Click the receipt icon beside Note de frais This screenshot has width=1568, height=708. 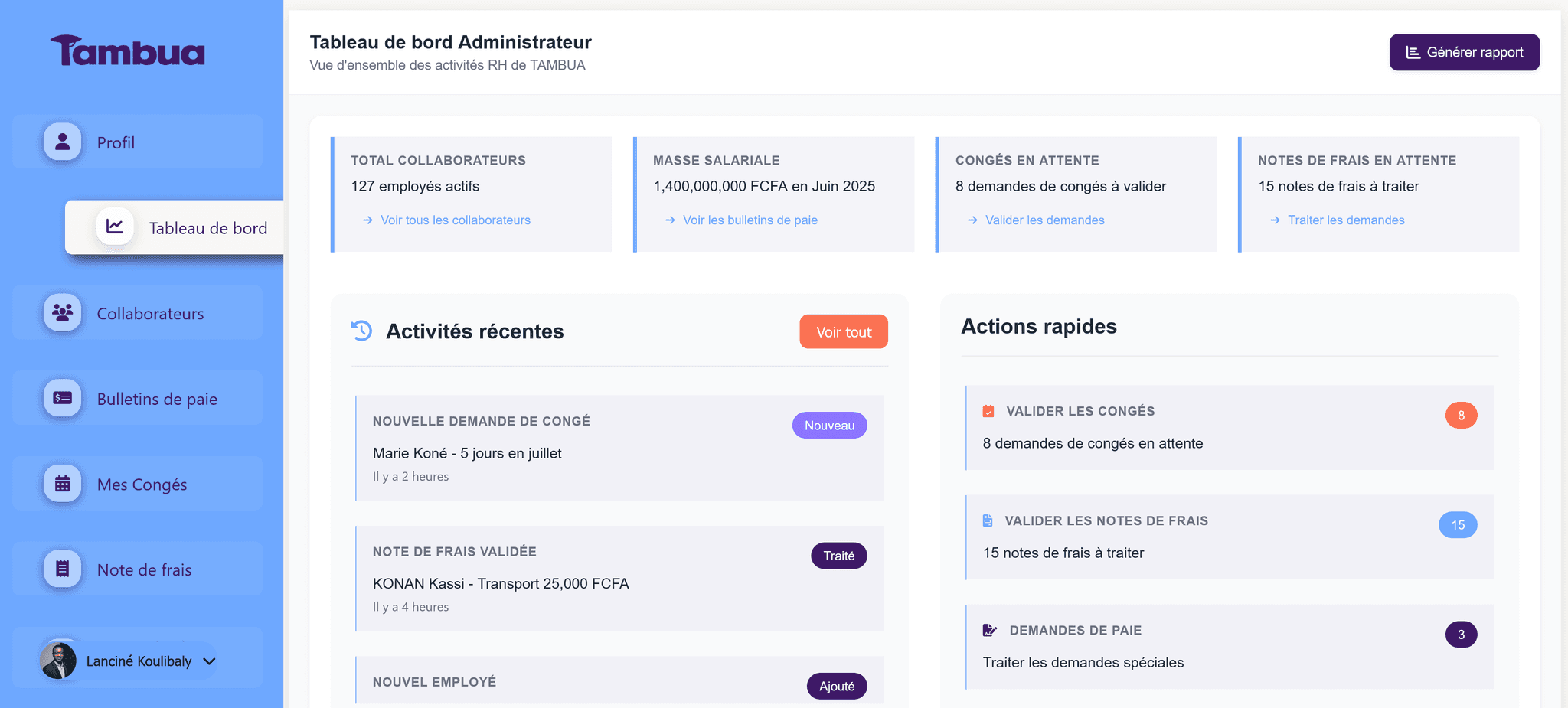point(62,569)
